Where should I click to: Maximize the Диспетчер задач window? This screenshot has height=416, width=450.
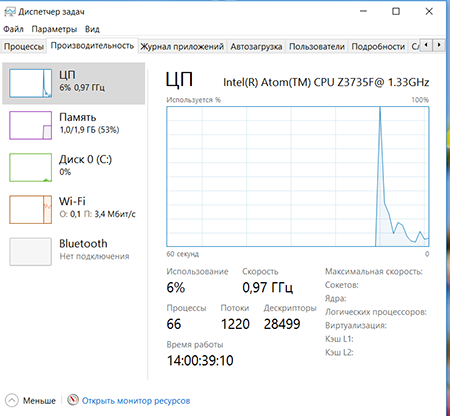click(x=396, y=11)
